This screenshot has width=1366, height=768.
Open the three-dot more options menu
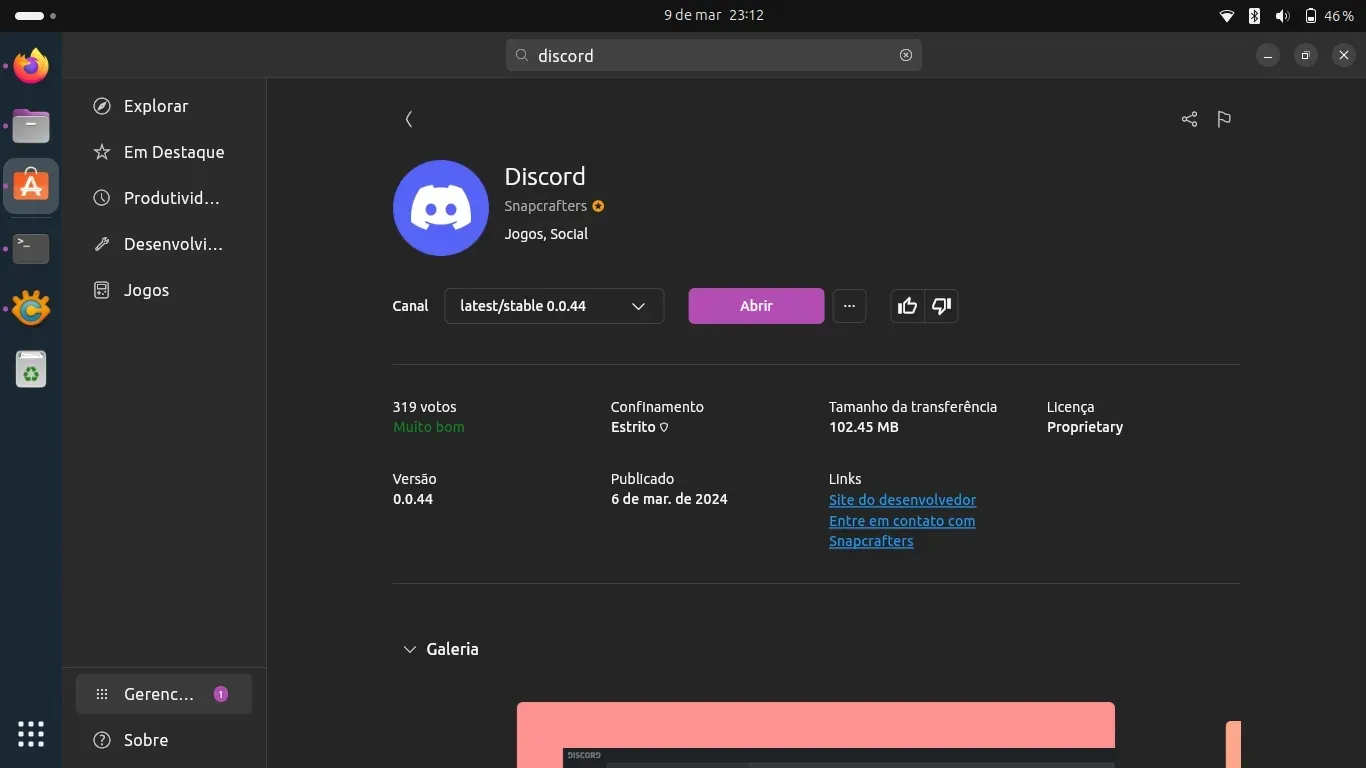tap(849, 306)
